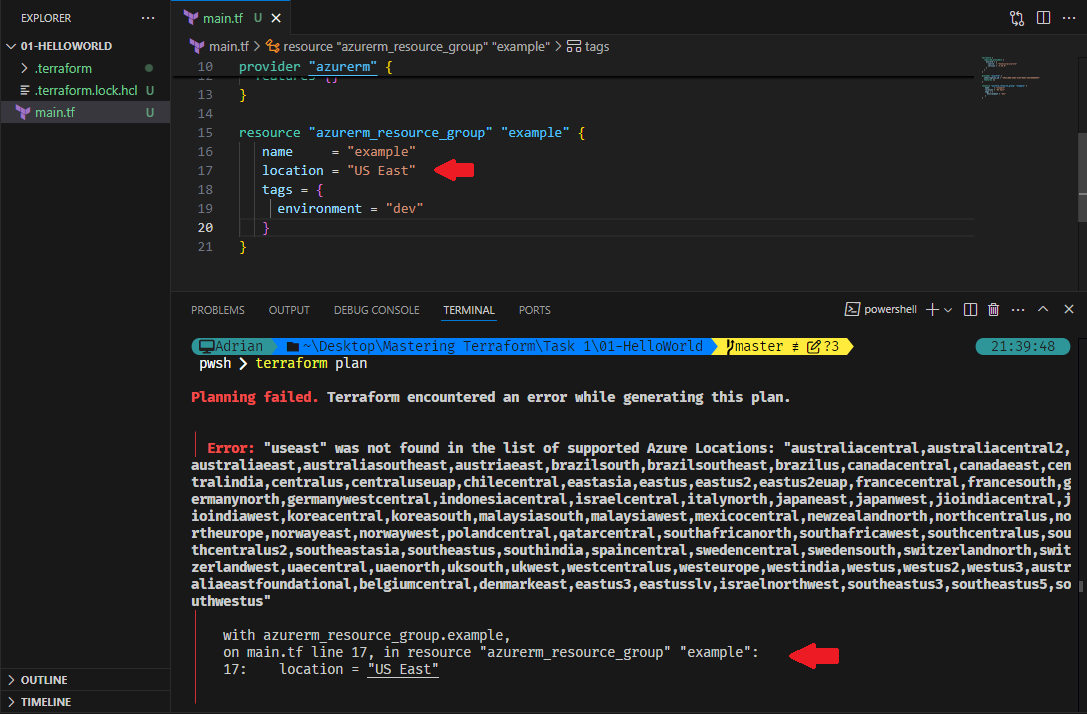
Task: Click the EXPLORER panel title
Action: pos(46,18)
